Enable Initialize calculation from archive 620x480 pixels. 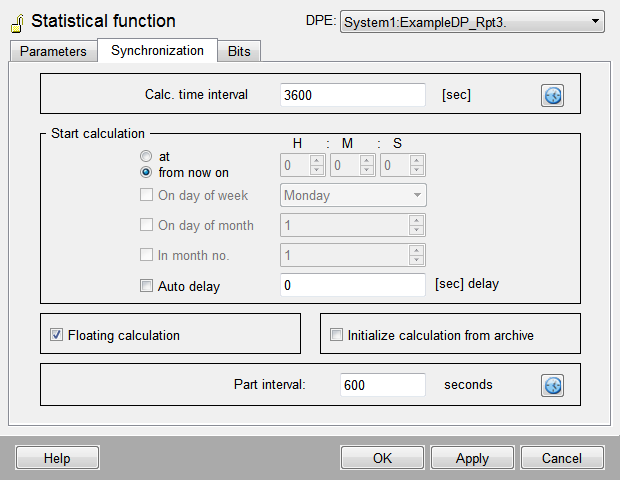[337, 335]
